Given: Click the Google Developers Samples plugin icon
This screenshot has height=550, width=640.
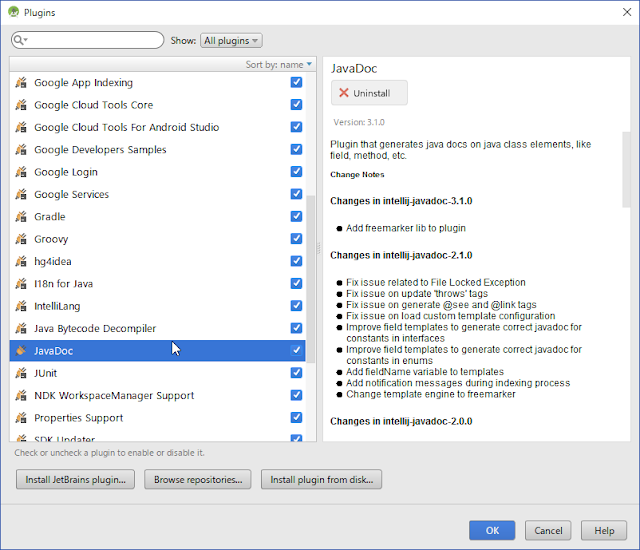Looking at the screenshot, I should click(21, 150).
